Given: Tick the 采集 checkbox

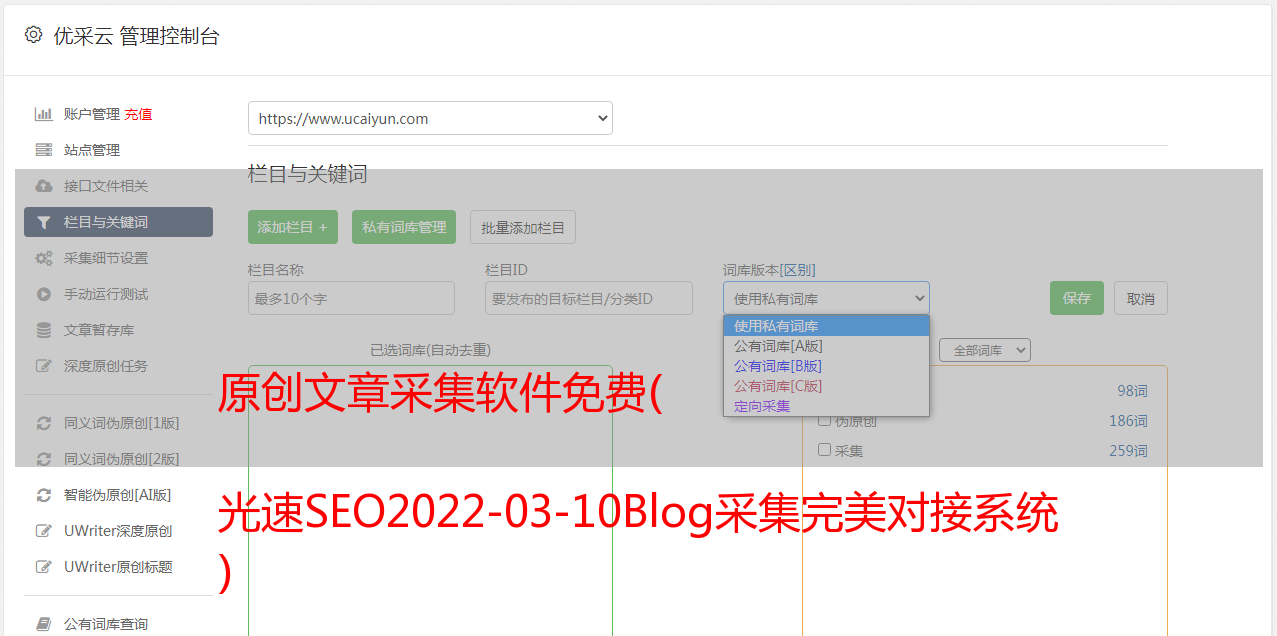Looking at the screenshot, I should [x=825, y=450].
